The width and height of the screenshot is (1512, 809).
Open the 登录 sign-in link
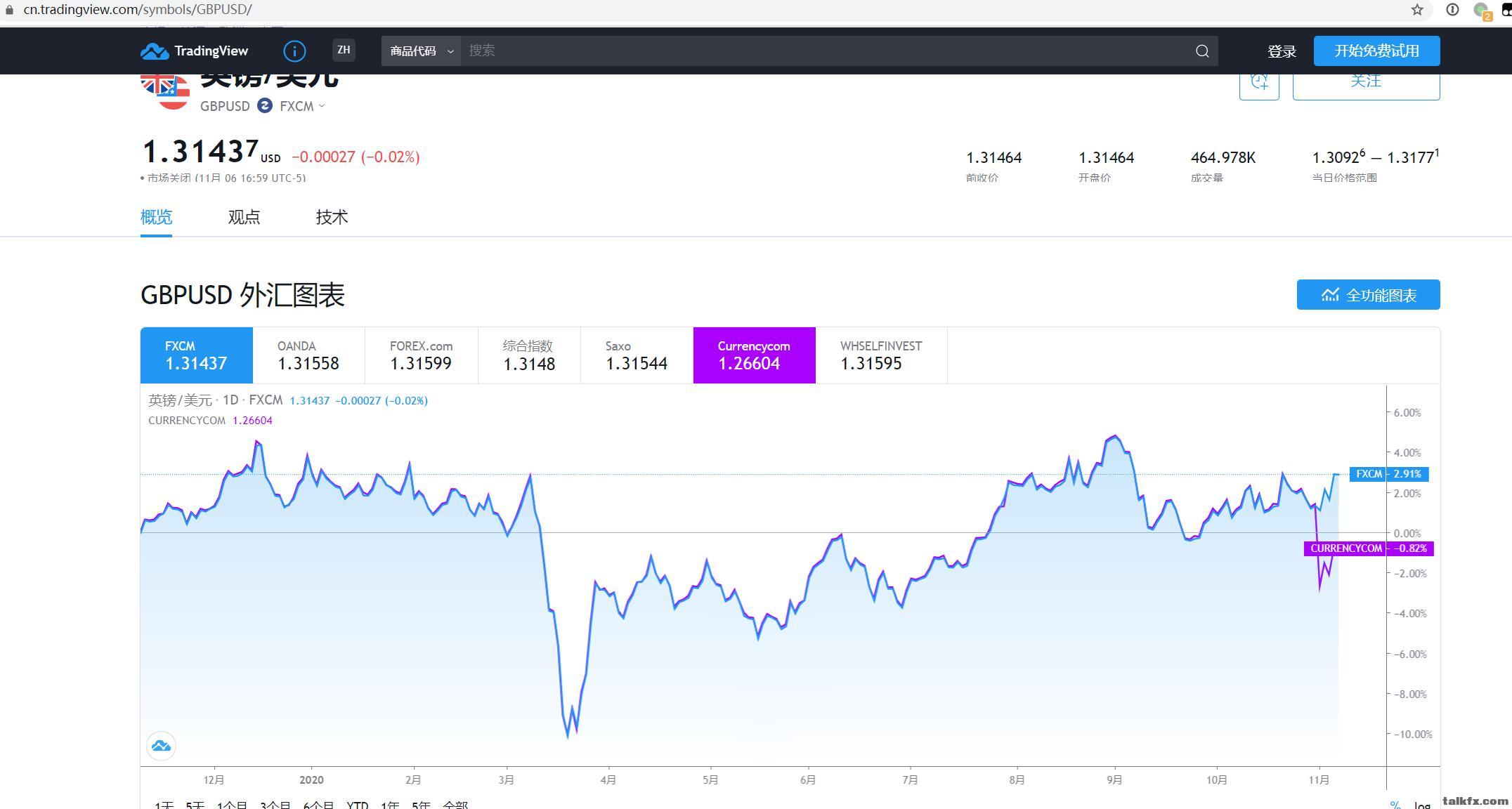(x=1282, y=51)
